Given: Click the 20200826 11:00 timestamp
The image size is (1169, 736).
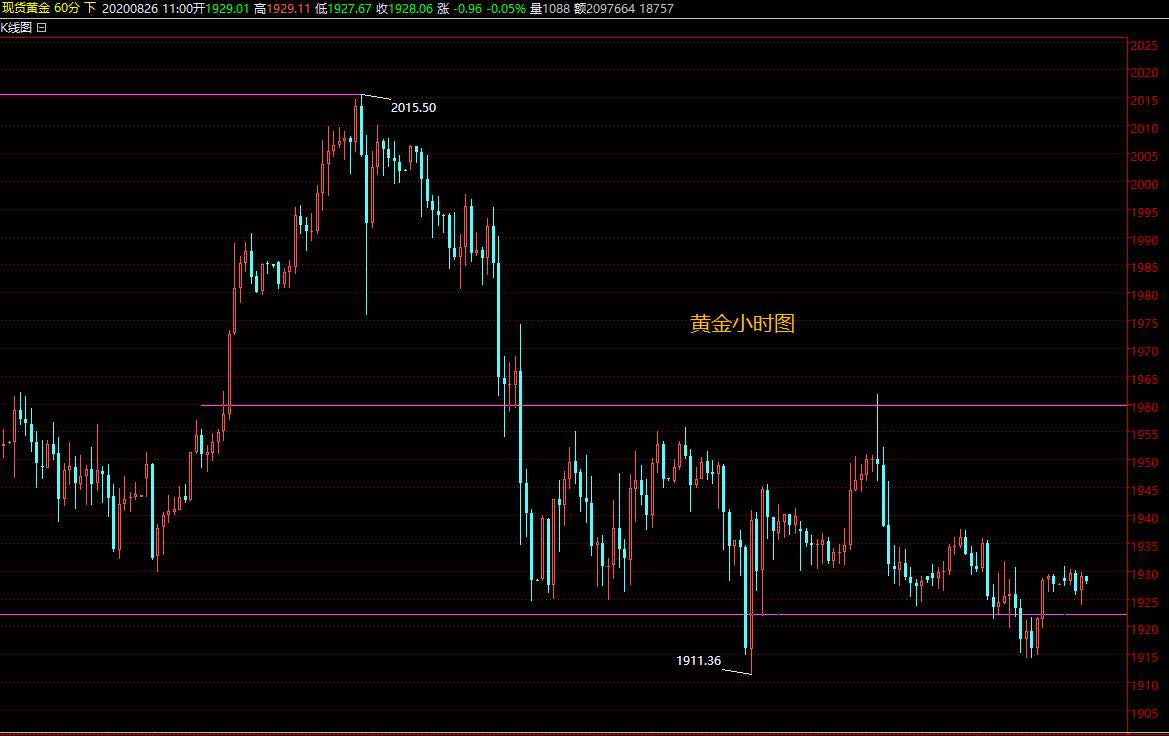Looking at the screenshot, I should click(x=148, y=8).
